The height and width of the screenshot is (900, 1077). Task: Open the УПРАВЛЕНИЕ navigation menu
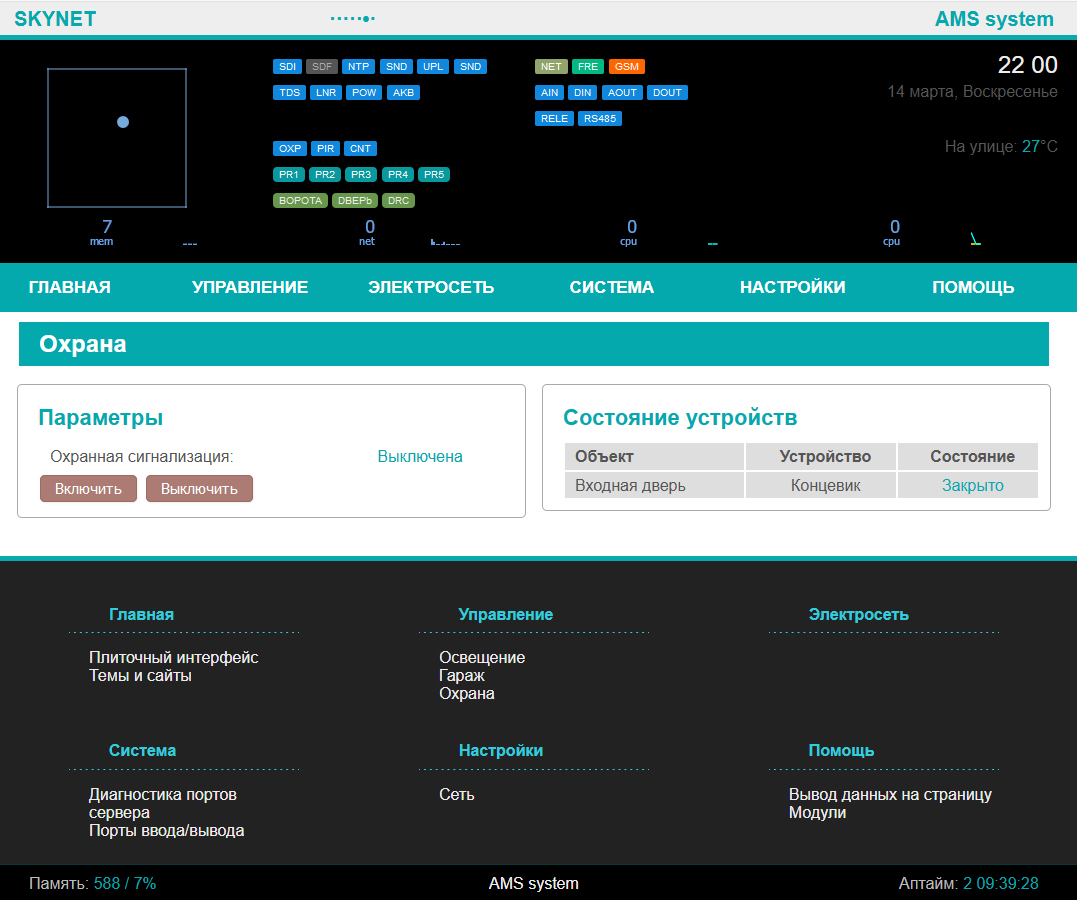[x=250, y=288]
